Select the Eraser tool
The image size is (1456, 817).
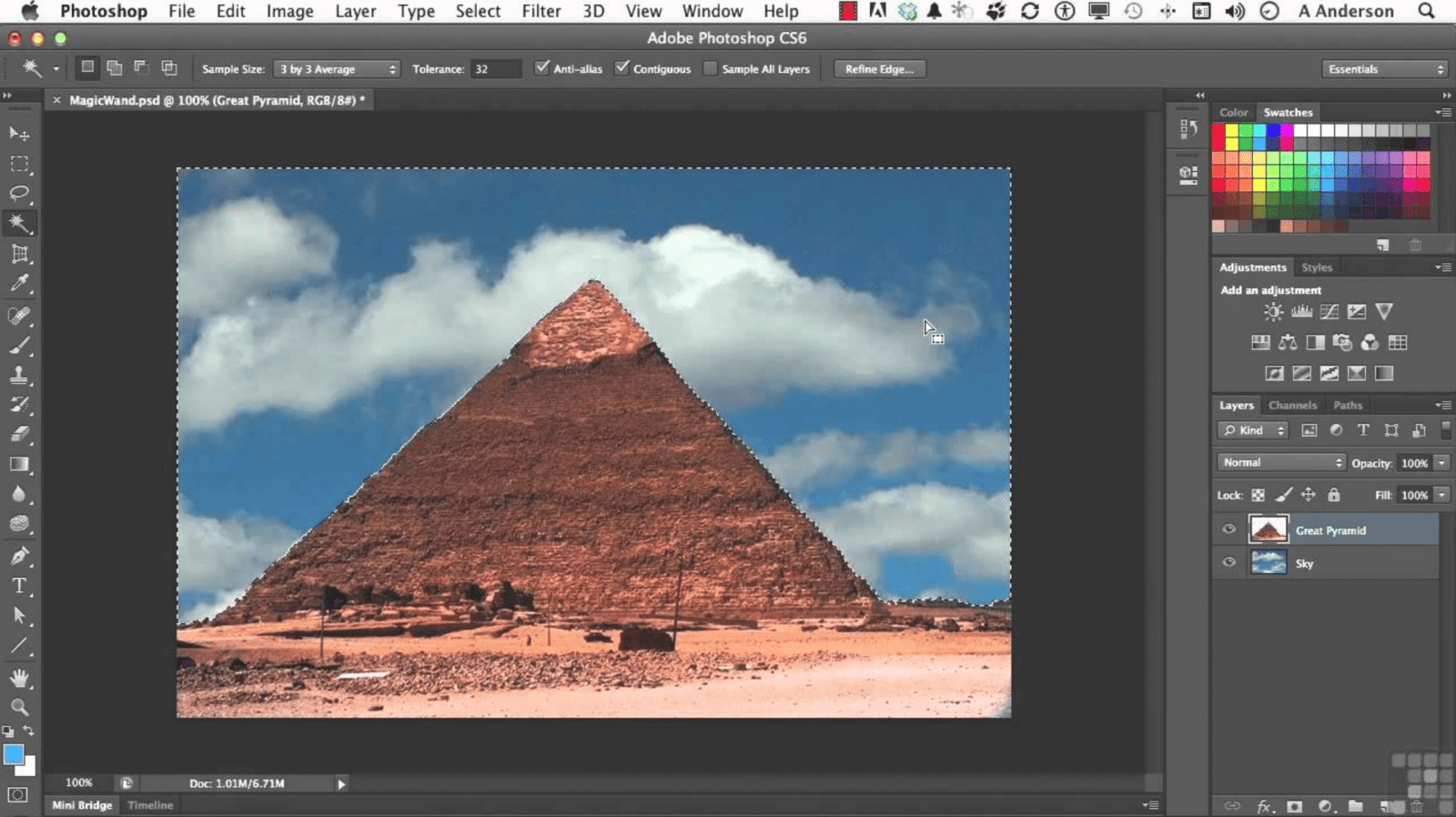[x=19, y=435]
